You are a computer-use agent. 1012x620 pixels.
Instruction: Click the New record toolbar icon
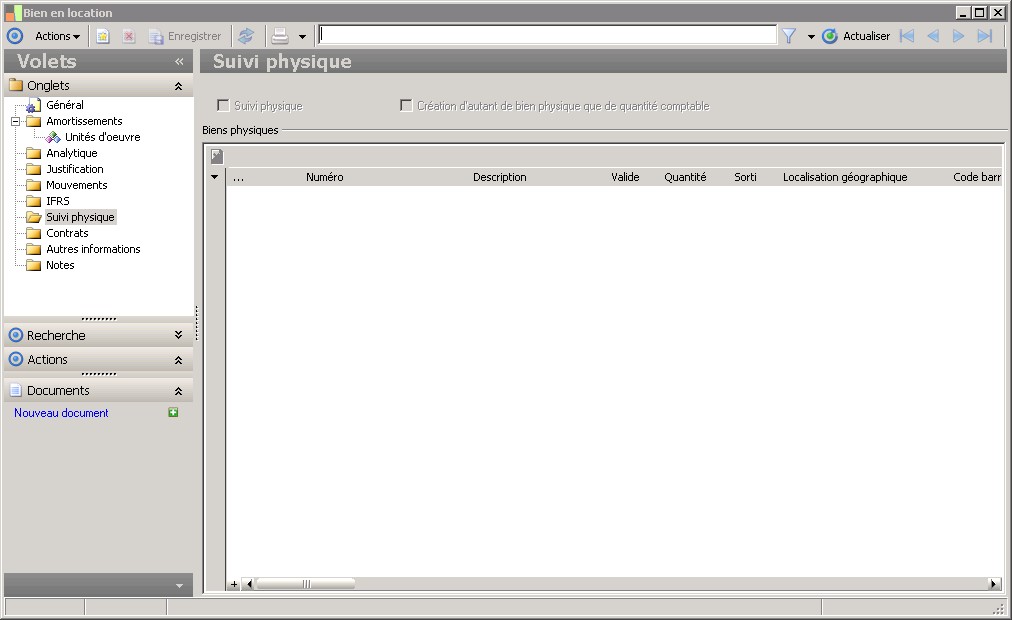click(103, 36)
